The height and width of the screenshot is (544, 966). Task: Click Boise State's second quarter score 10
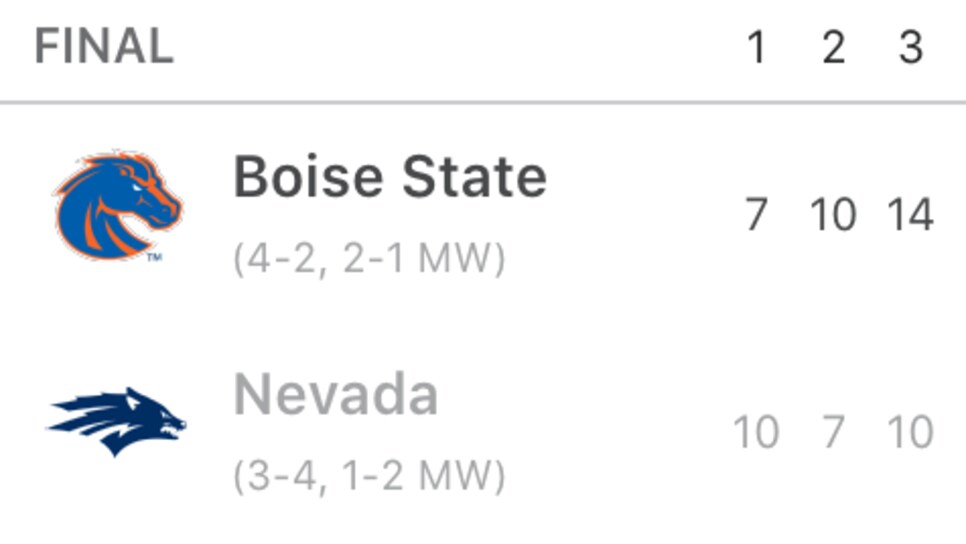(833, 214)
